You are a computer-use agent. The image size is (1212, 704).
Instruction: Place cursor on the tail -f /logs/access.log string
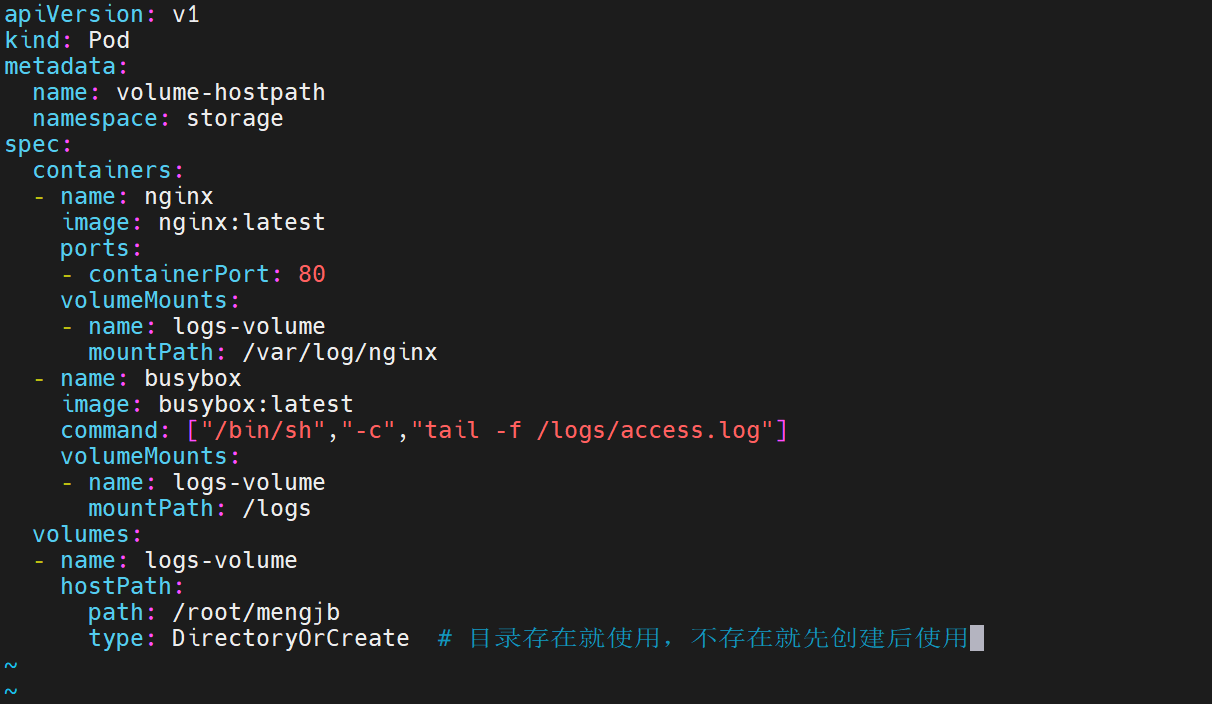599,430
